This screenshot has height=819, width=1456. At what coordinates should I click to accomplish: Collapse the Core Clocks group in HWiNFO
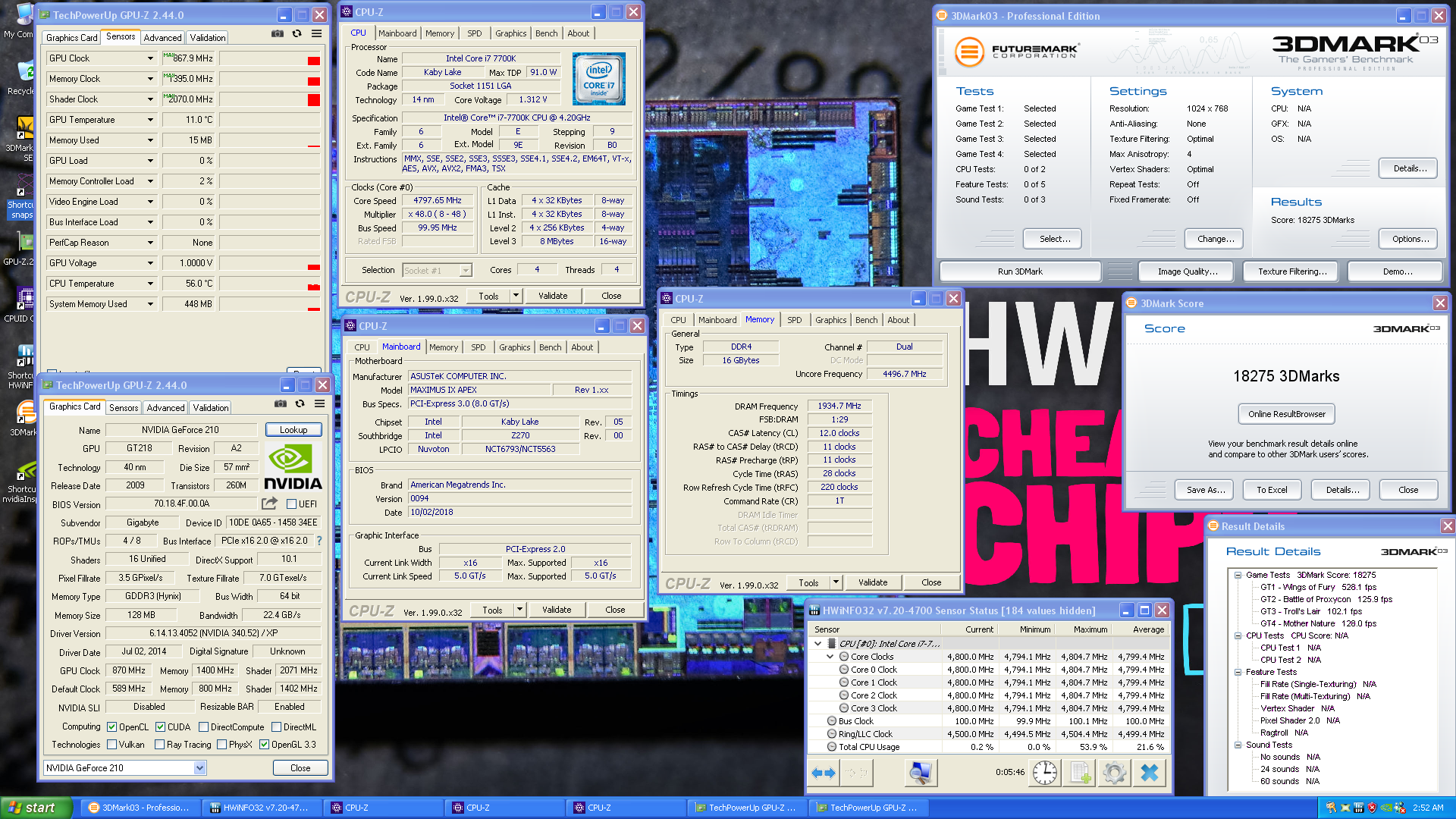[830, 657]
